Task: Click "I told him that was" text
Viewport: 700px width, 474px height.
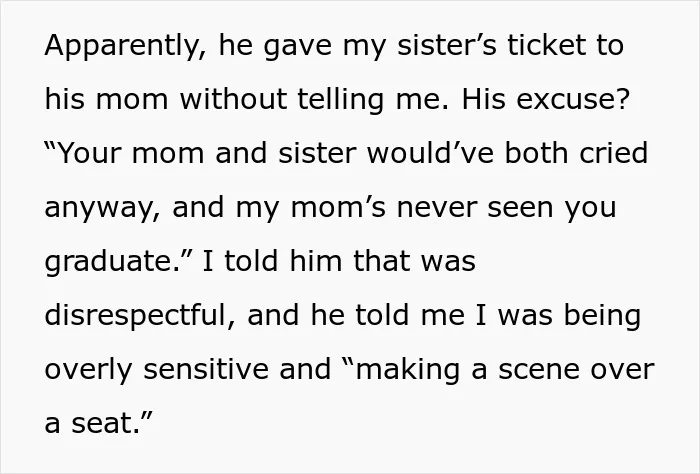Action: pyautogui.click(x=339, y=261)
